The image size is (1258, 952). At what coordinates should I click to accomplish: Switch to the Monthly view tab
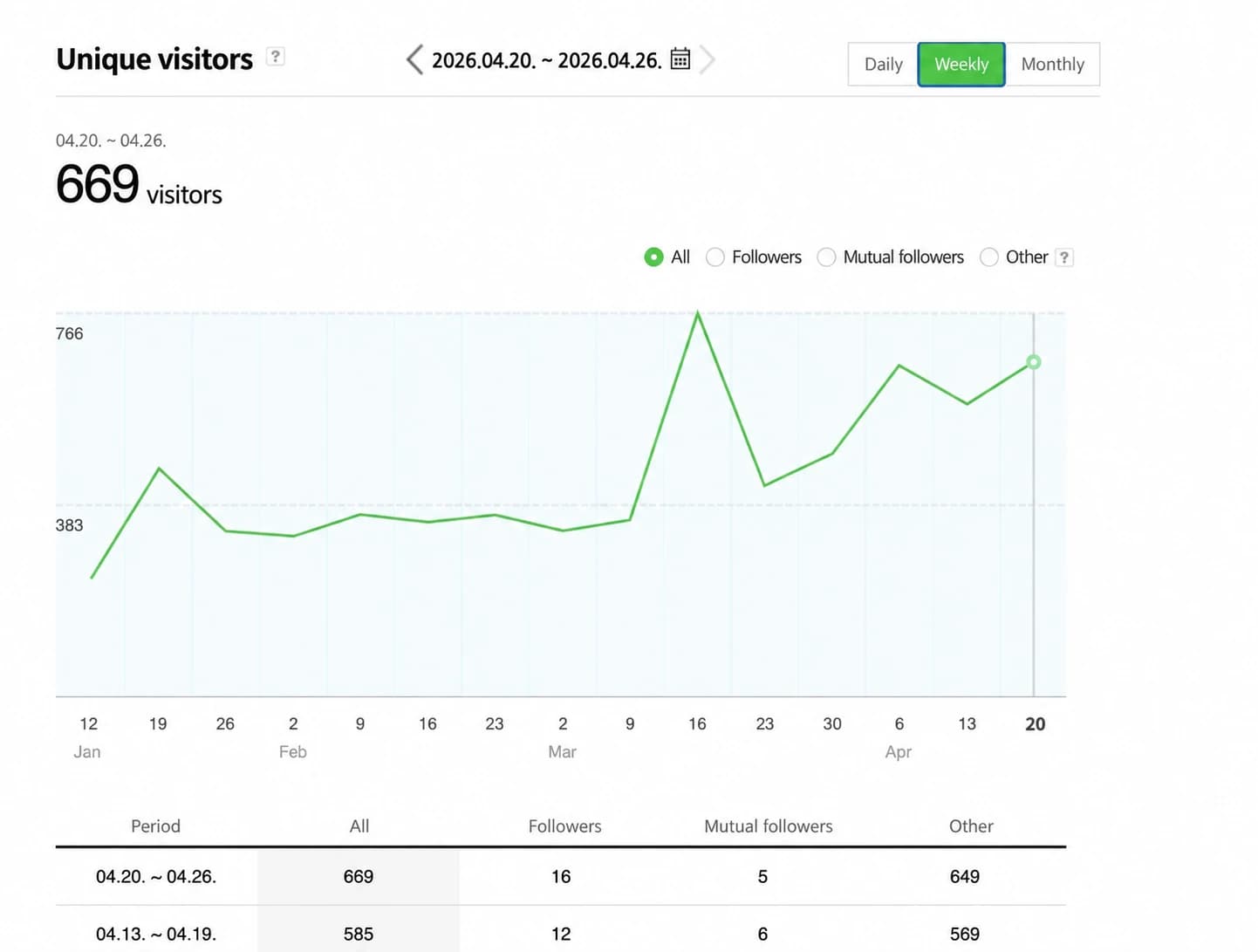(1052, 65)
